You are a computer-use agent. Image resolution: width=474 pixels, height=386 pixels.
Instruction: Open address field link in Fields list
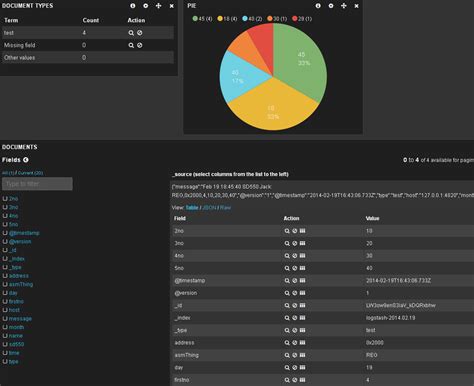[x=19, y=276]
